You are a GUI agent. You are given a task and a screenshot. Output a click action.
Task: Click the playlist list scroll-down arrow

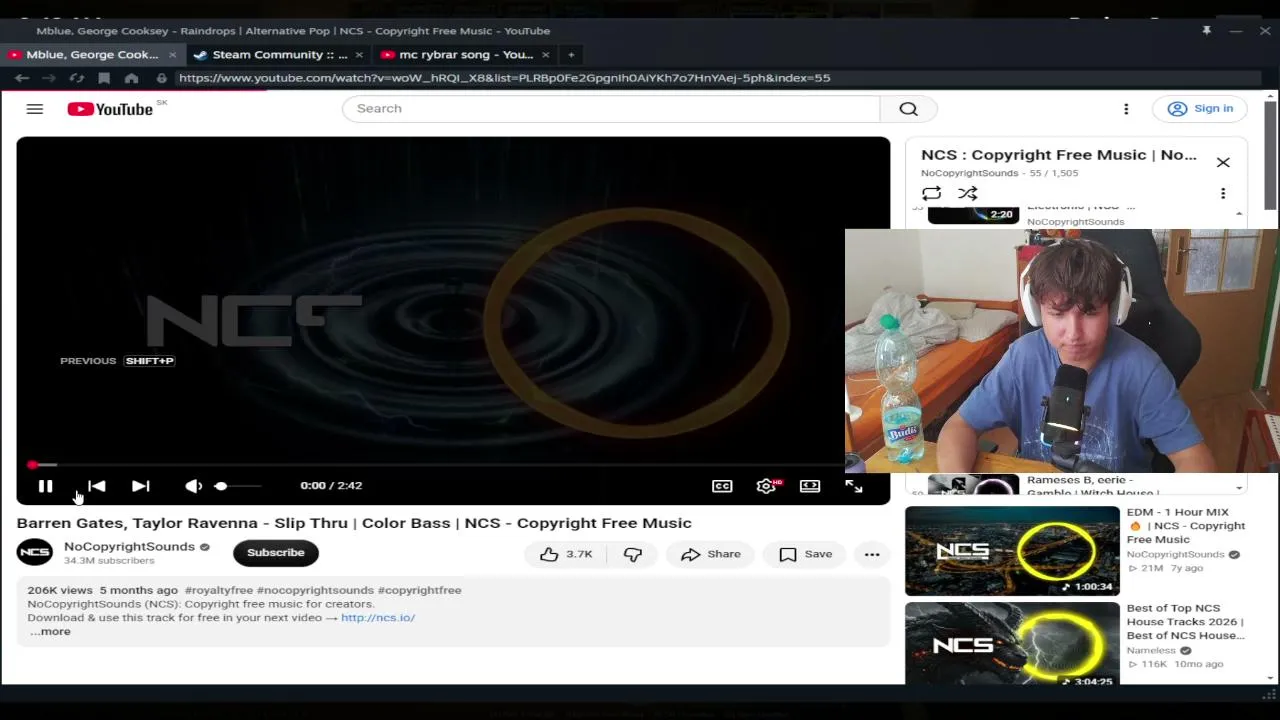pyautogui.click(x=1239, y=488)
